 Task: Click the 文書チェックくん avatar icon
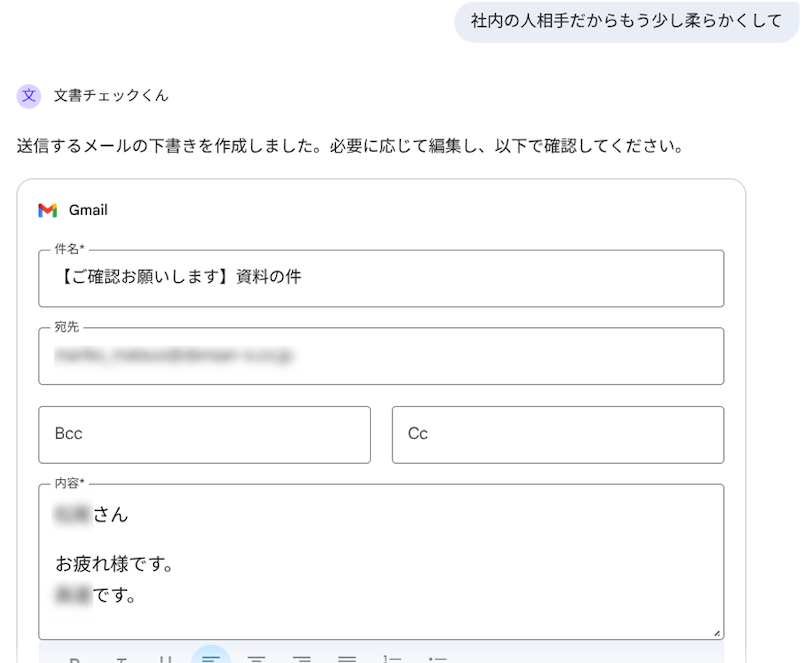pos(29,96)
